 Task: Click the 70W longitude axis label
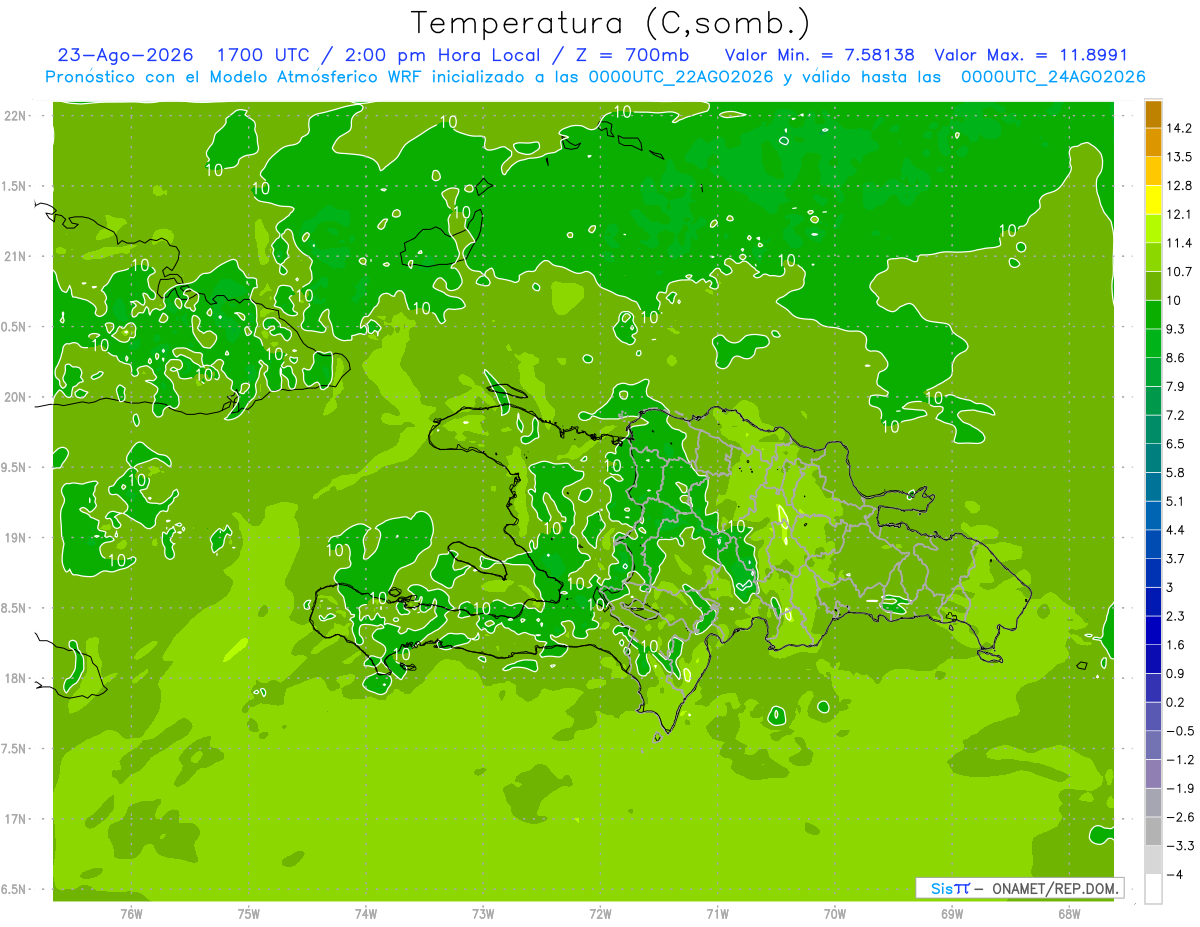835,914
